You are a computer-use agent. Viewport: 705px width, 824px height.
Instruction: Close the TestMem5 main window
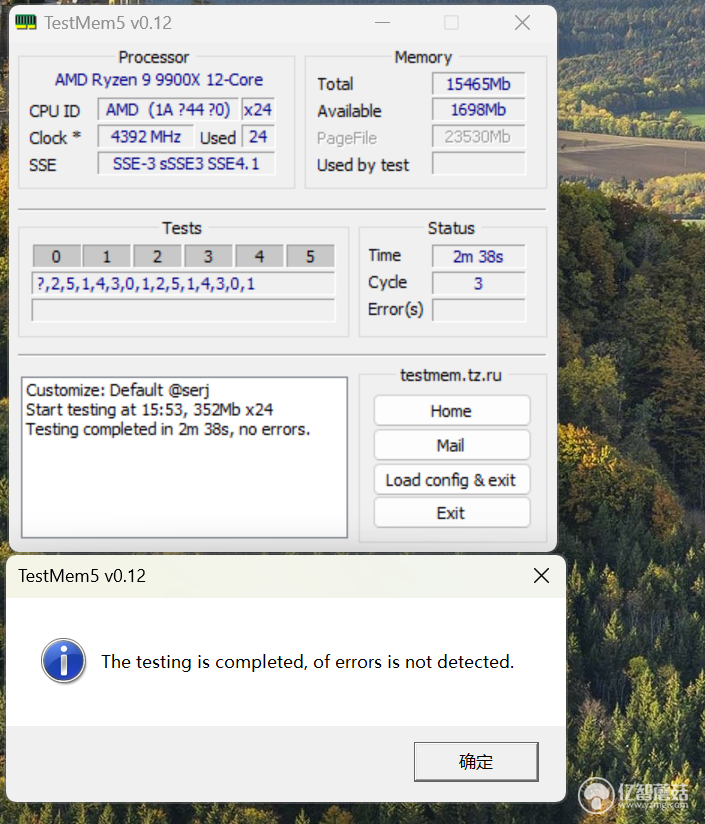pyautogui.click(x=522, y=23)
